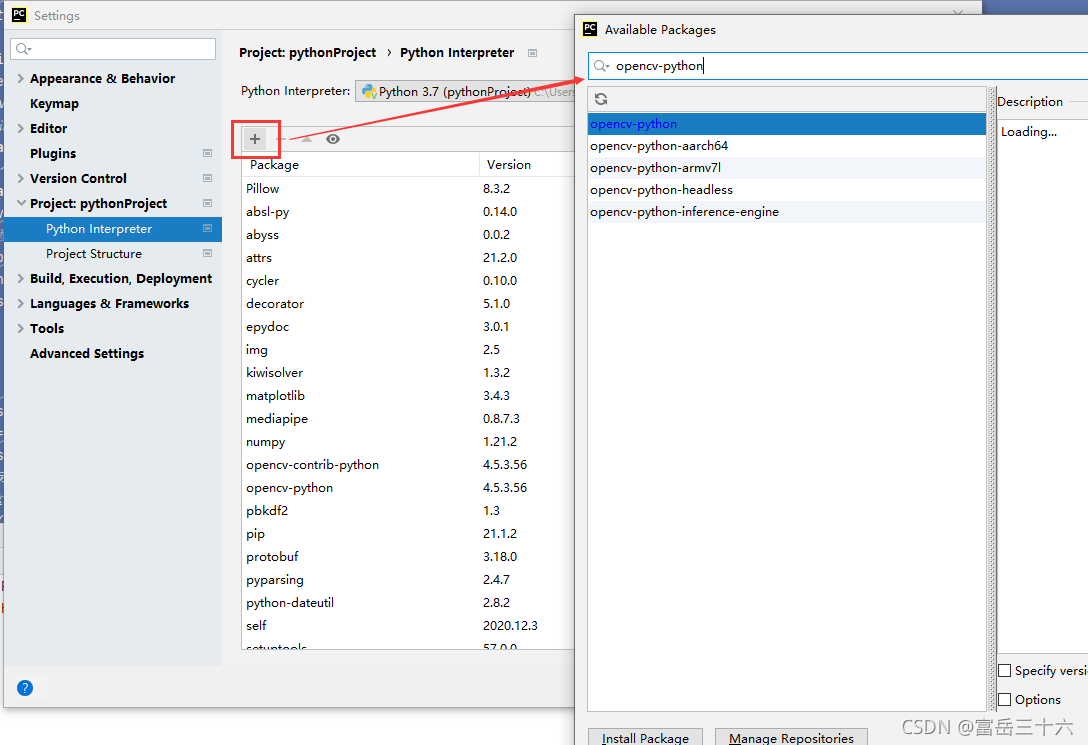This screenshot has height=745, width=1088.
Task: Click the Install Package button
Action: pyautogui.click(x=645, y=737)
